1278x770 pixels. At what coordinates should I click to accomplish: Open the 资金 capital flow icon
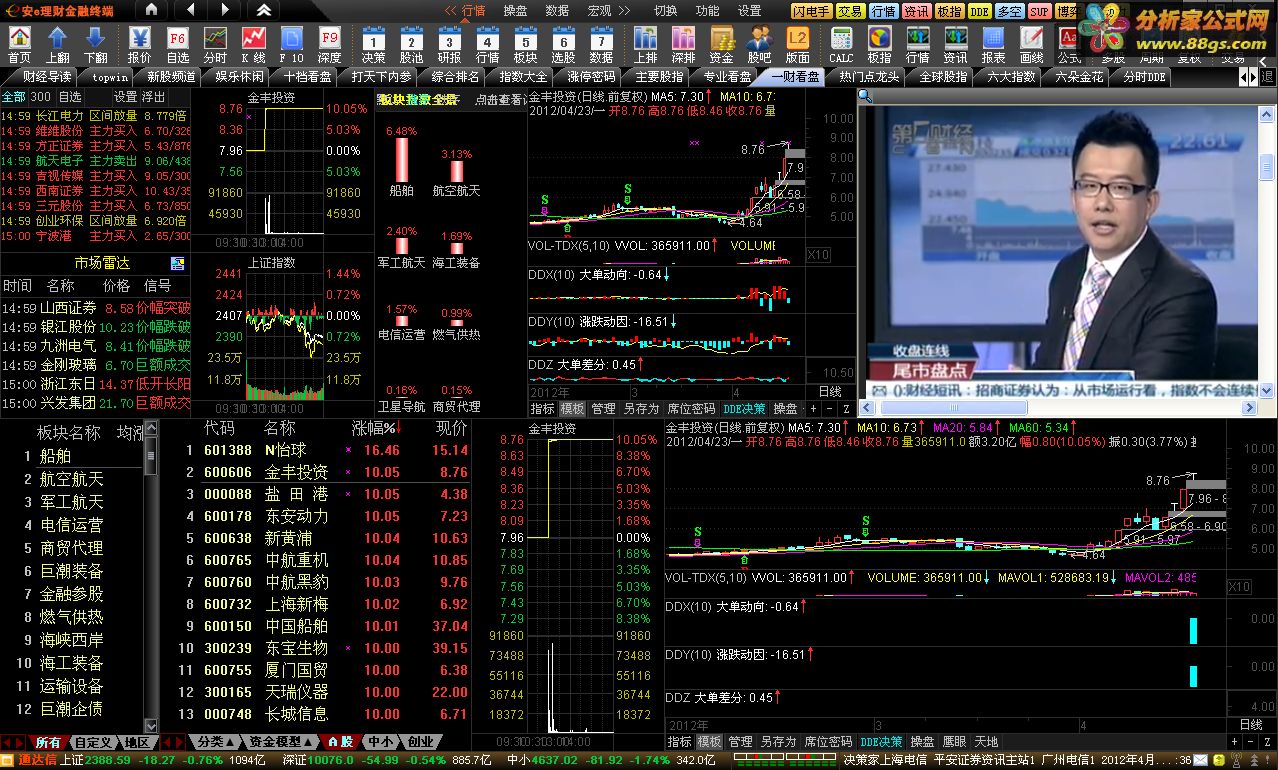point(721,45)
